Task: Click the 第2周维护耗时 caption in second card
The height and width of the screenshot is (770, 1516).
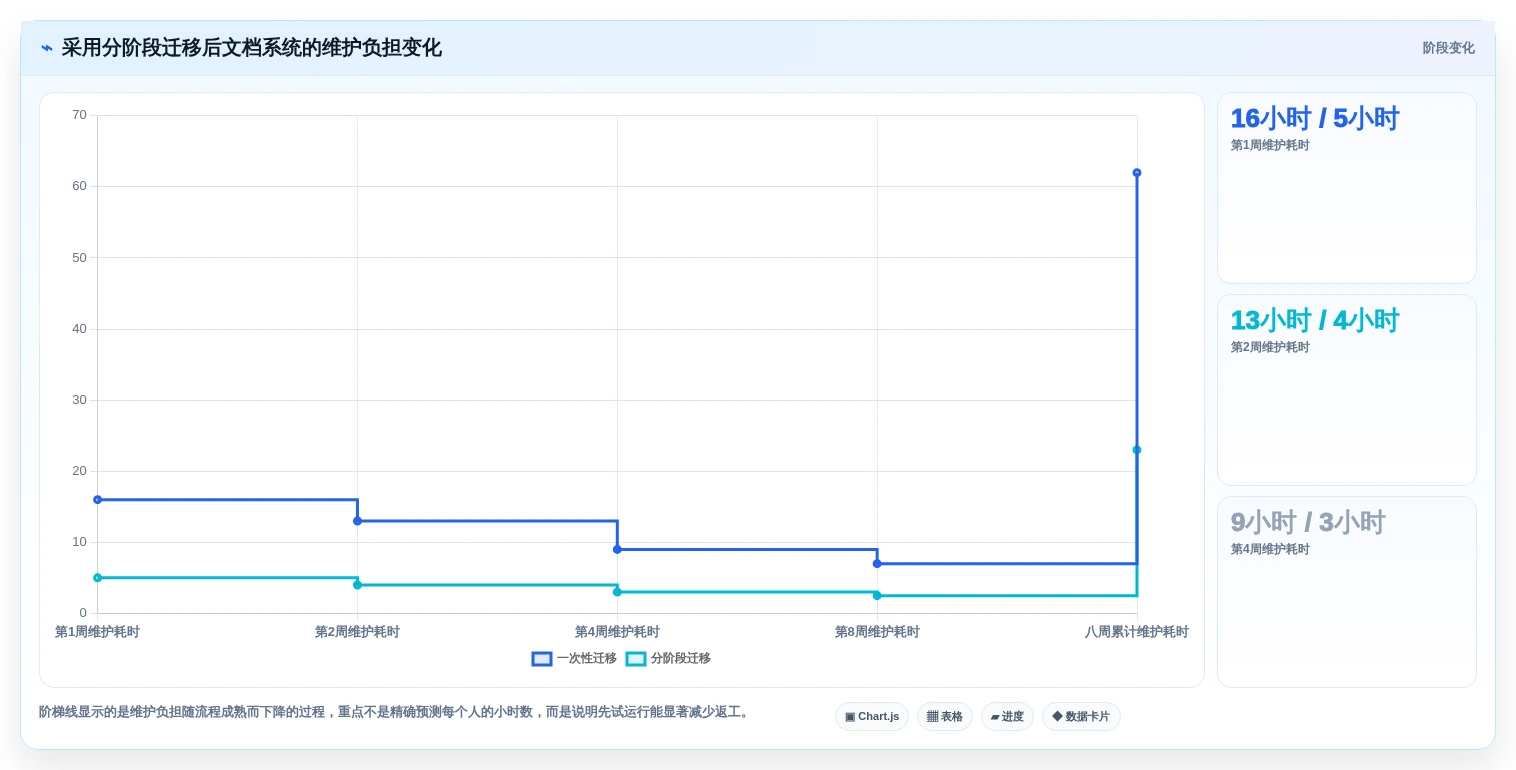Action: (x=1270, y=347)
